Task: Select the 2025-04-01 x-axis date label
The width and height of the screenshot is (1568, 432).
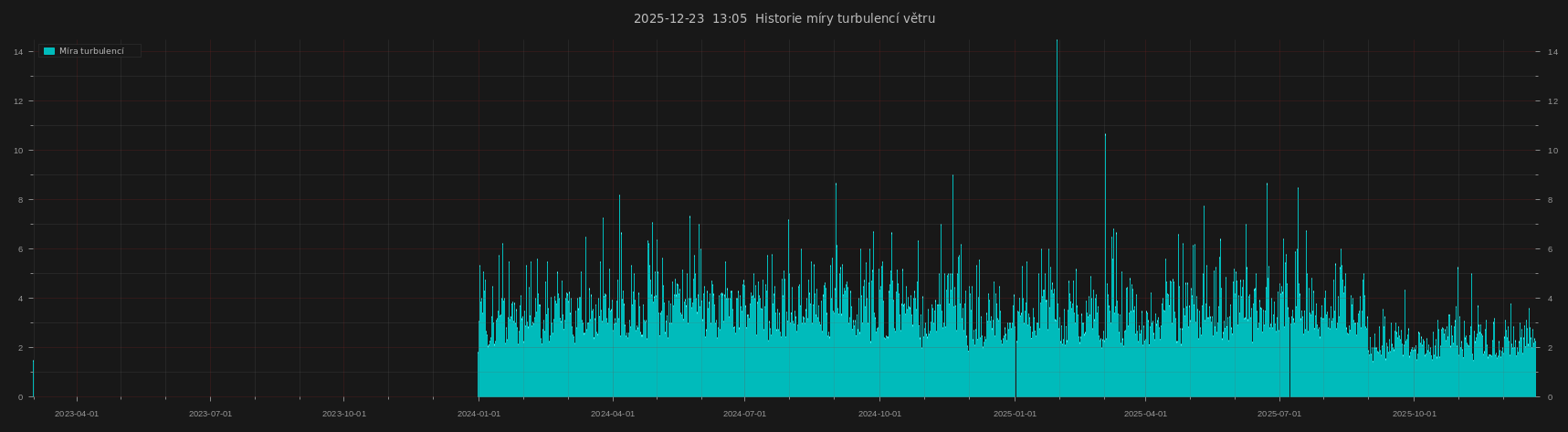Action: point(1146,414)
